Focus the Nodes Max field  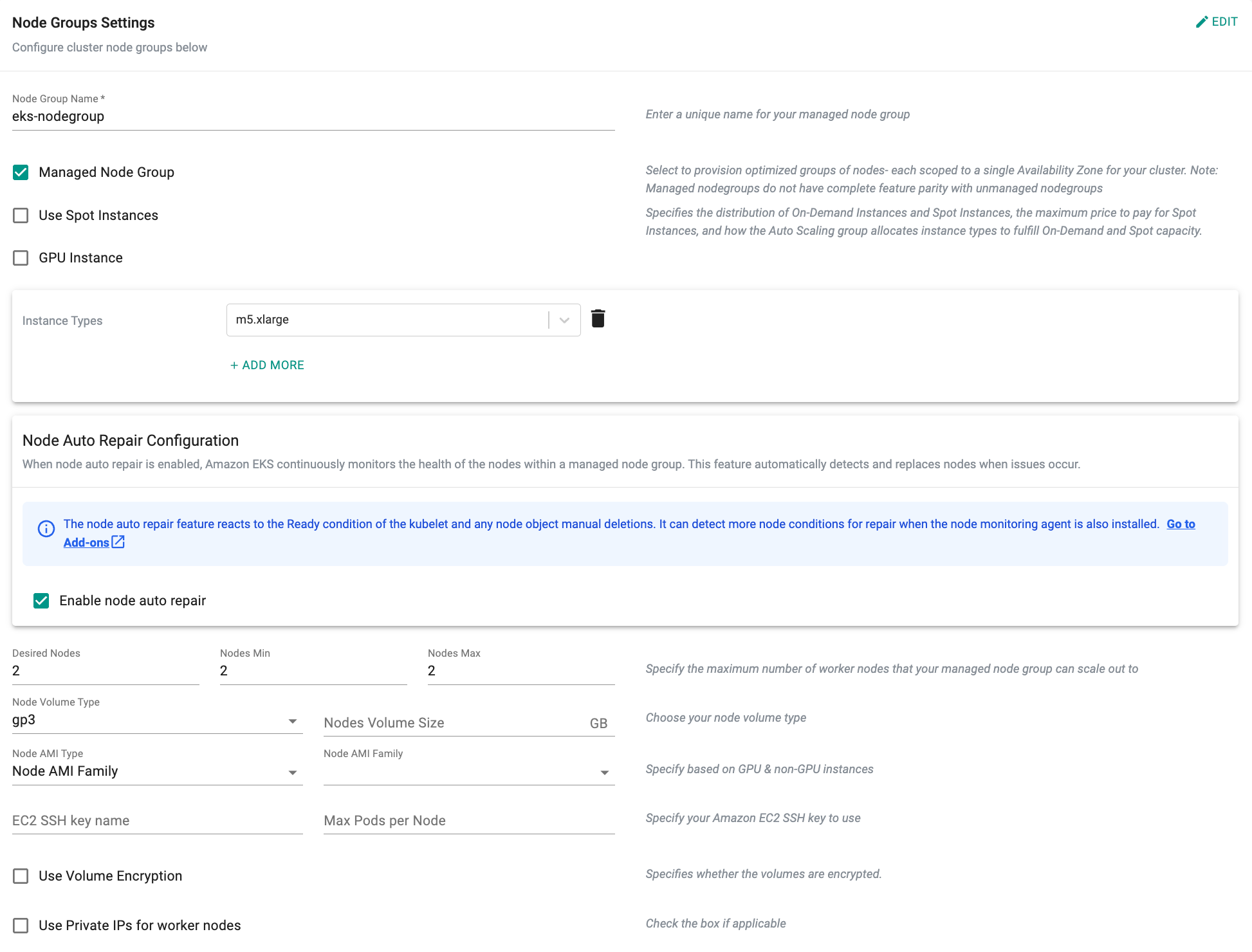(520, 671)
